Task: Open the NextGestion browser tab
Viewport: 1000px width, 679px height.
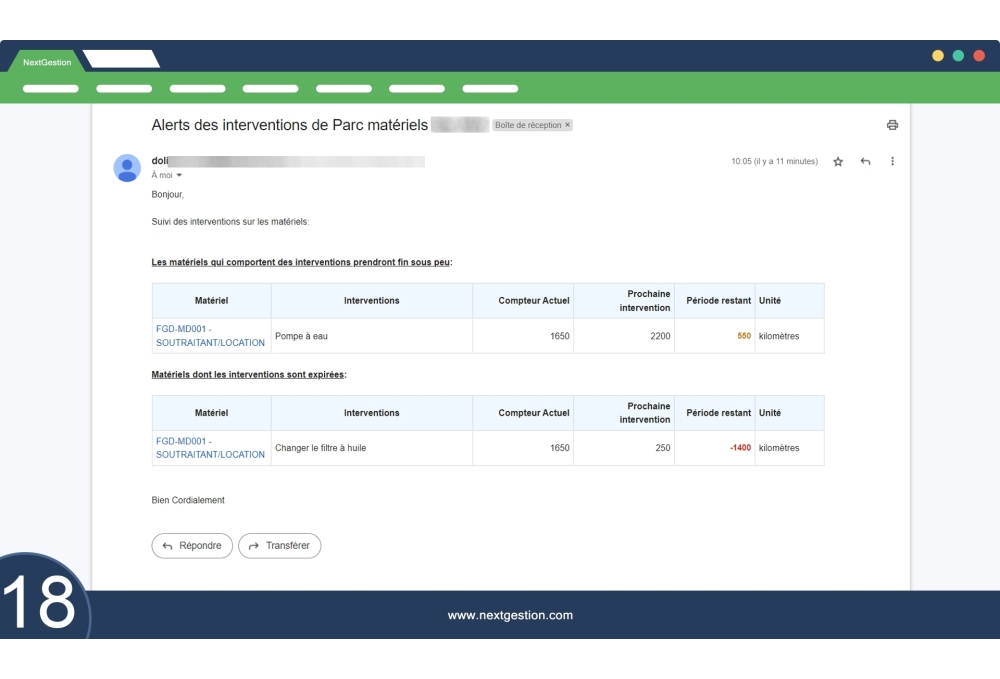Action: [x=47, y=62]
